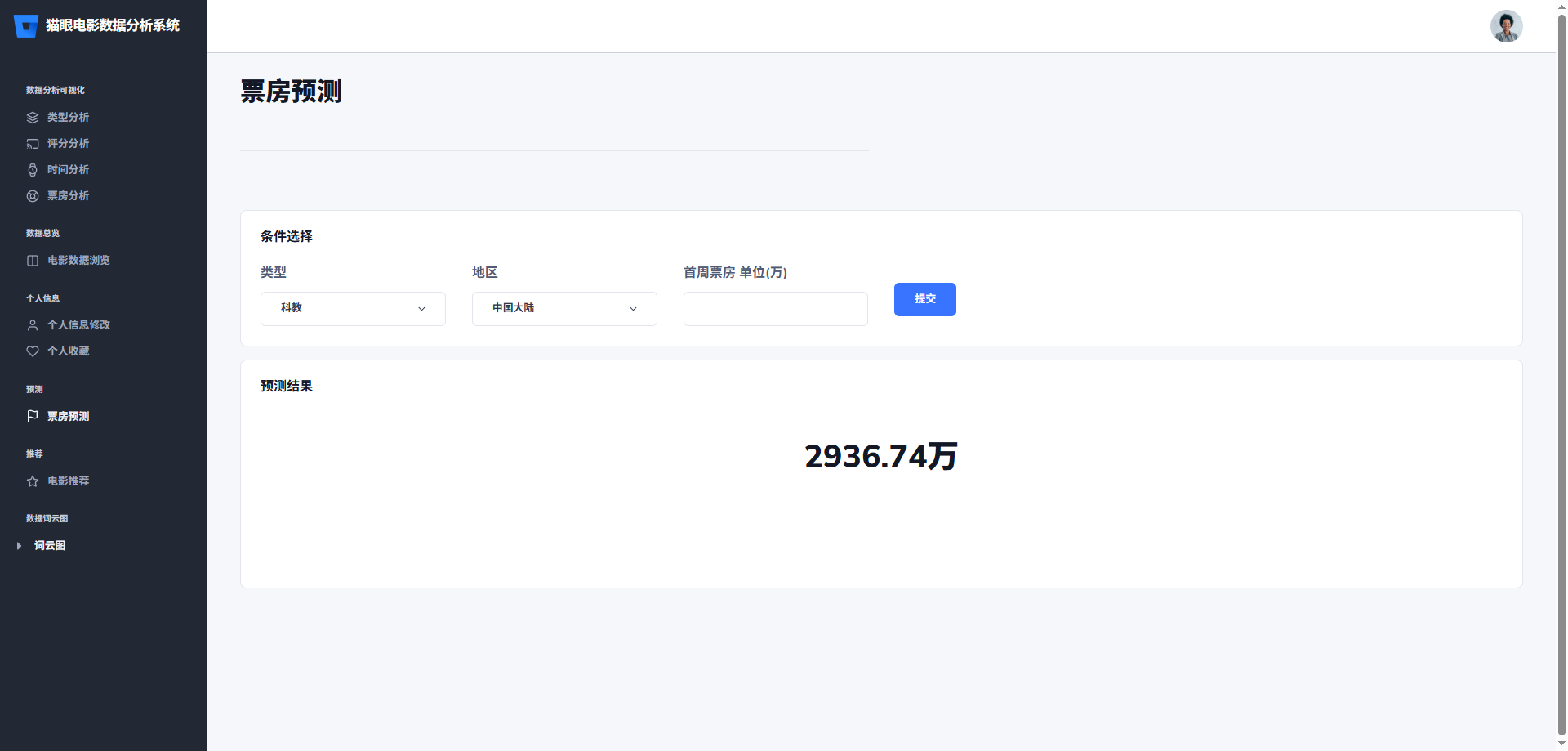Screen dimensions: 1568x751
Task: Open the 地区 dropdown showing 中国大陆
Action: (564, 309)
